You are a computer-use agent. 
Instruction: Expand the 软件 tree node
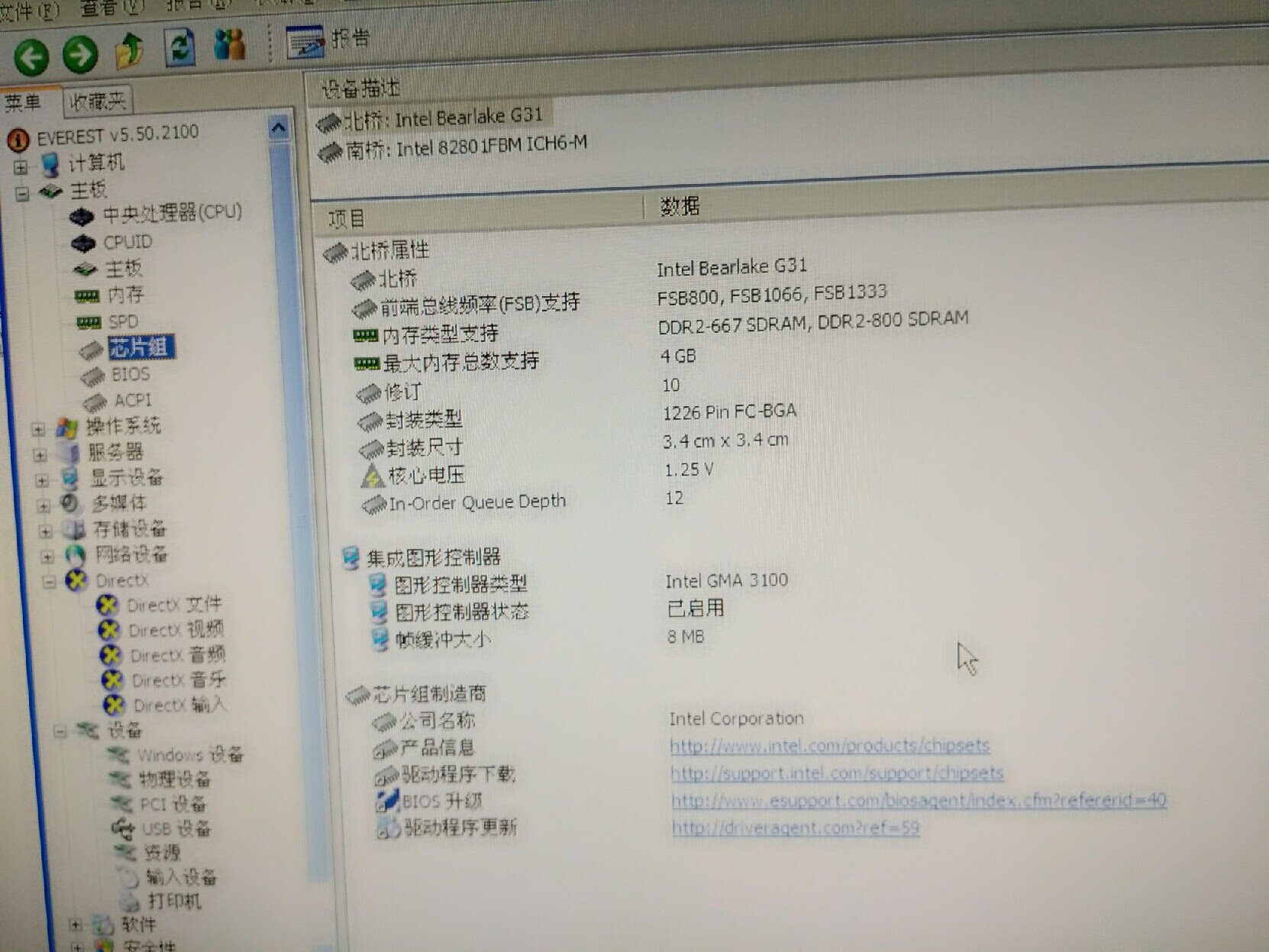pos(75,925)
